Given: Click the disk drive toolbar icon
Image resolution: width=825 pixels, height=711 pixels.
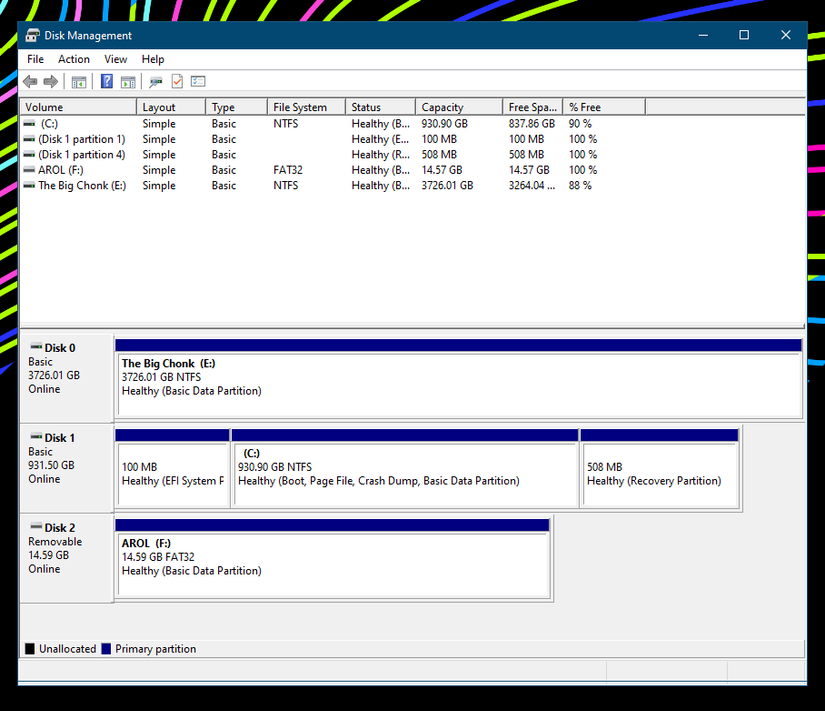Looking at the screenshot, I should (x=156, y=82).
